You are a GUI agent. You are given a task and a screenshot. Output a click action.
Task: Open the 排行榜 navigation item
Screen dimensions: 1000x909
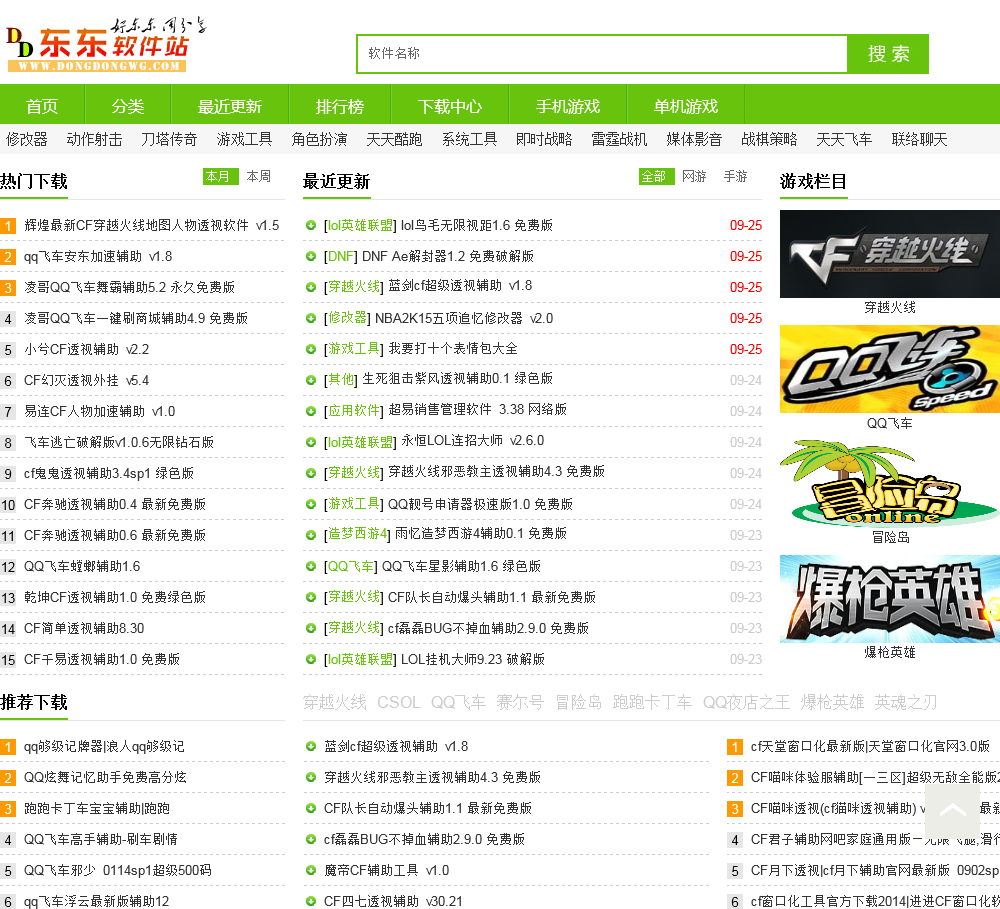[339, 106]
